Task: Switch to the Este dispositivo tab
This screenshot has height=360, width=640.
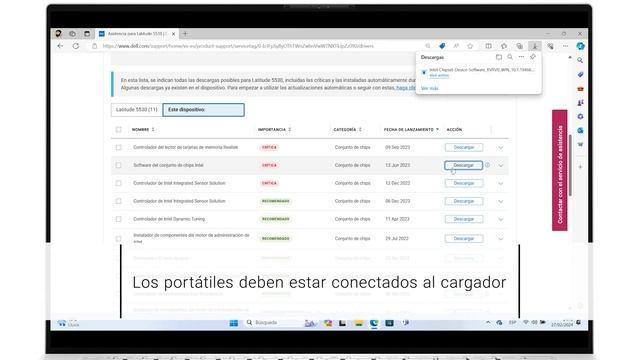Action: [x=204, y=110]
